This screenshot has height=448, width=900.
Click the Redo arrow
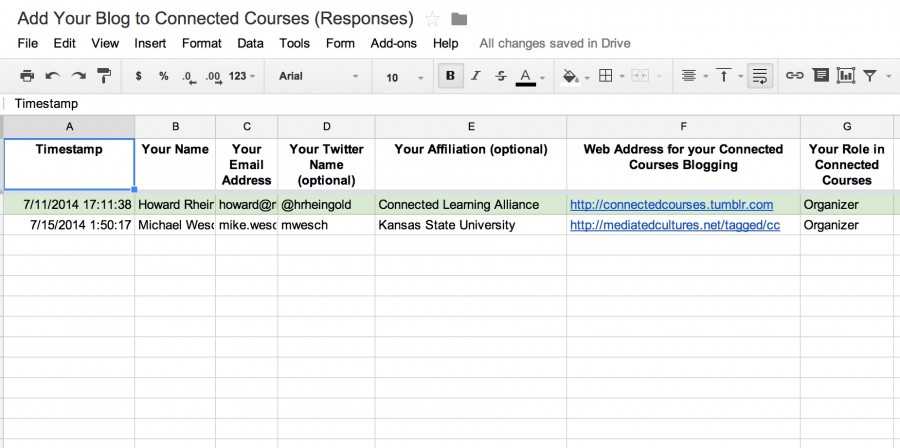(78, 76)
